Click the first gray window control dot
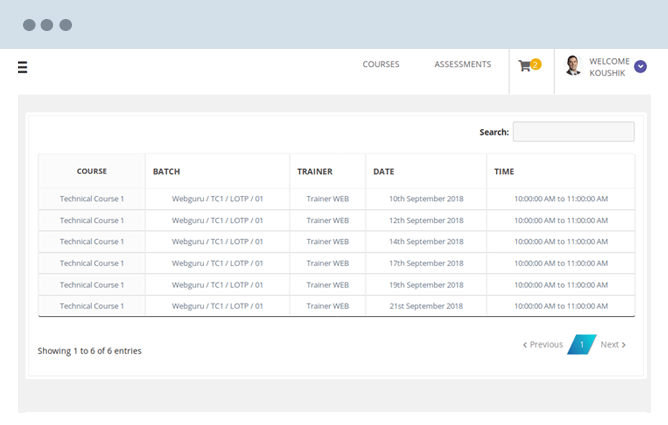Screen dimensions: 668x425 tap(29, 25)
